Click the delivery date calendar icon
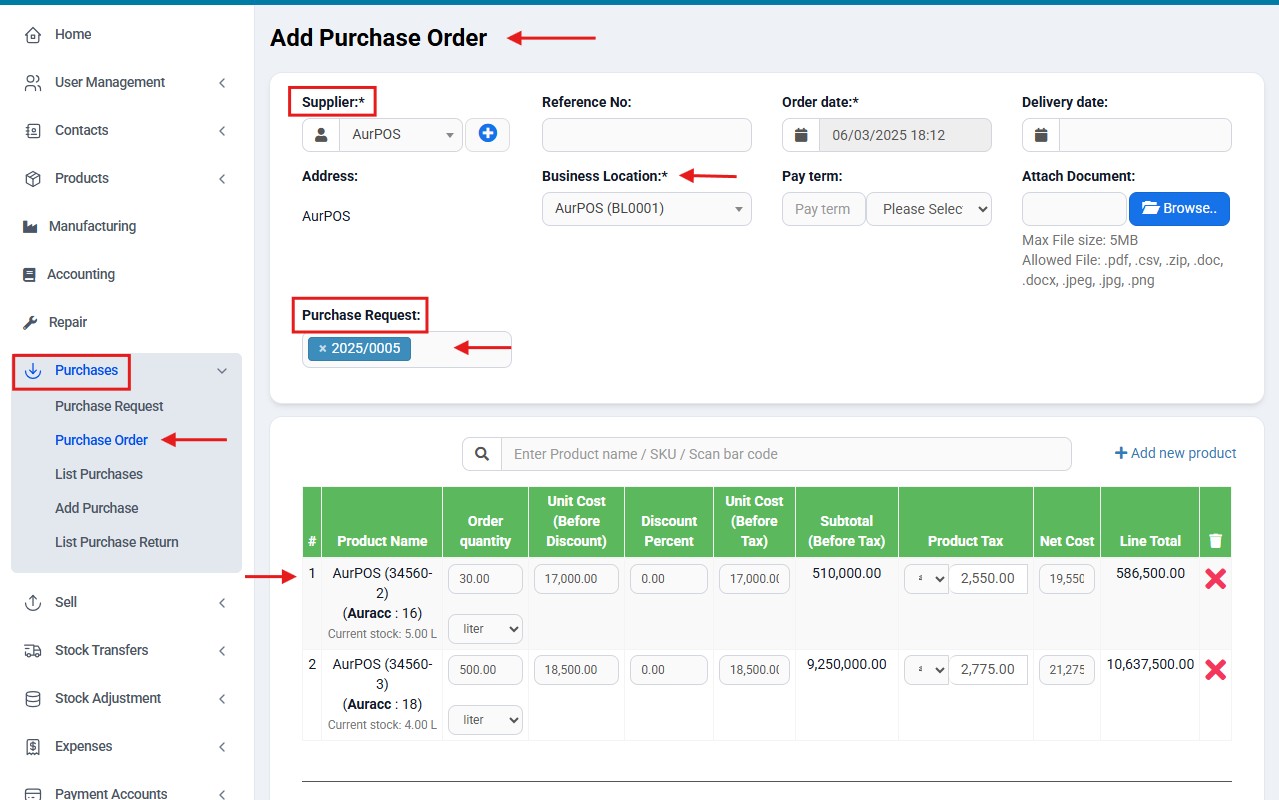 [1041, 135]
